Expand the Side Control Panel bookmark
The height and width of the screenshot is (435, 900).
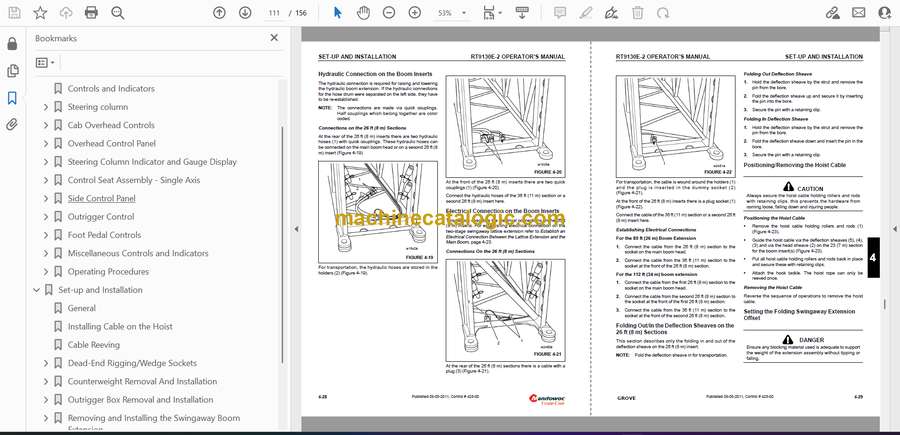click(45, 199)
